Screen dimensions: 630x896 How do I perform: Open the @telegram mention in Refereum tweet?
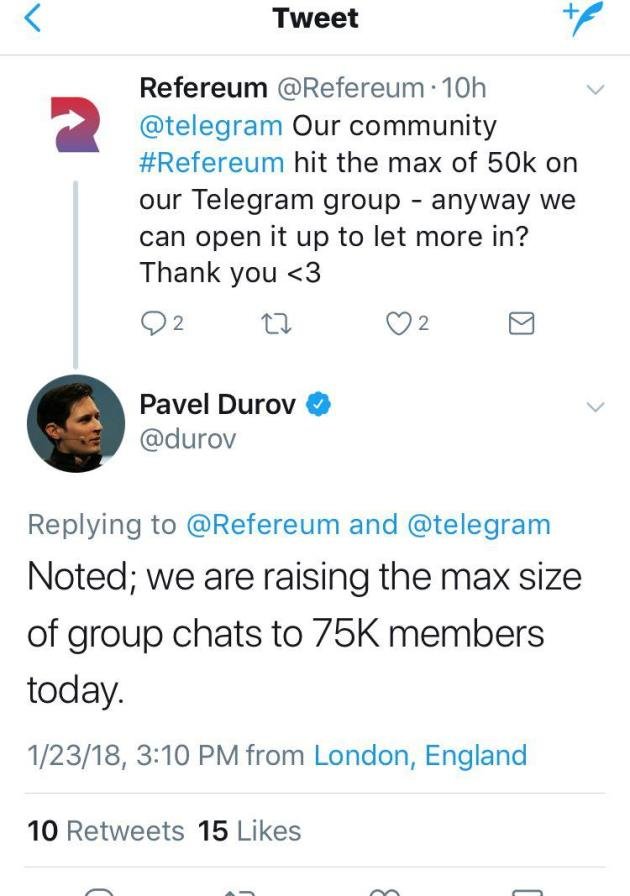[211, 126]
